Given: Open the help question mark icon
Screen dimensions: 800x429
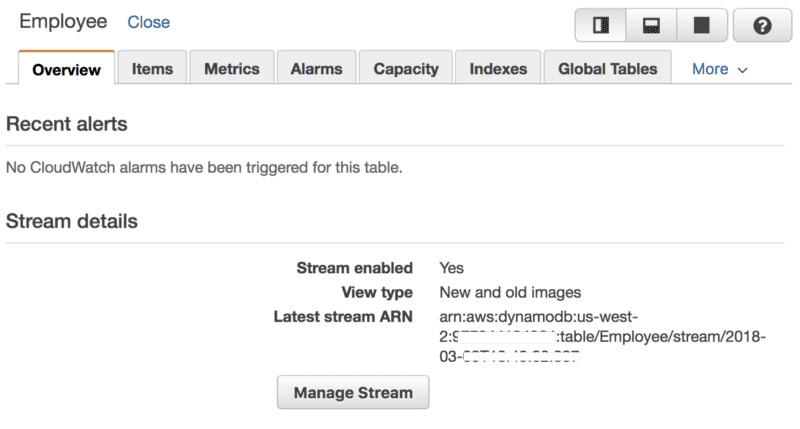Looking at the screenshot, I should (762, 26).
